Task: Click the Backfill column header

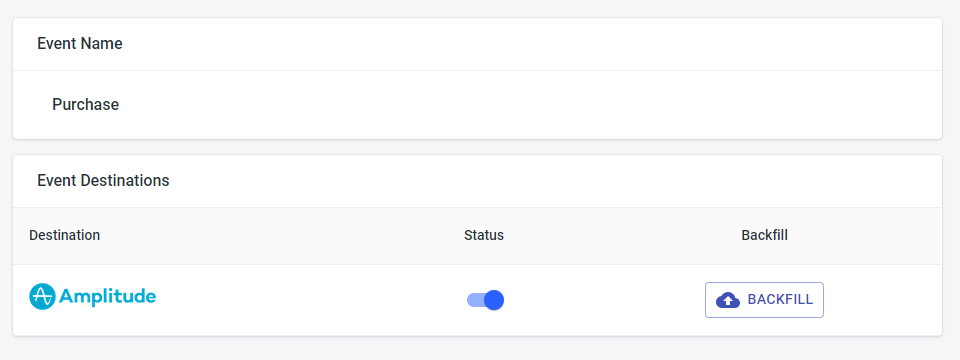Action: (x=764, y=235)
